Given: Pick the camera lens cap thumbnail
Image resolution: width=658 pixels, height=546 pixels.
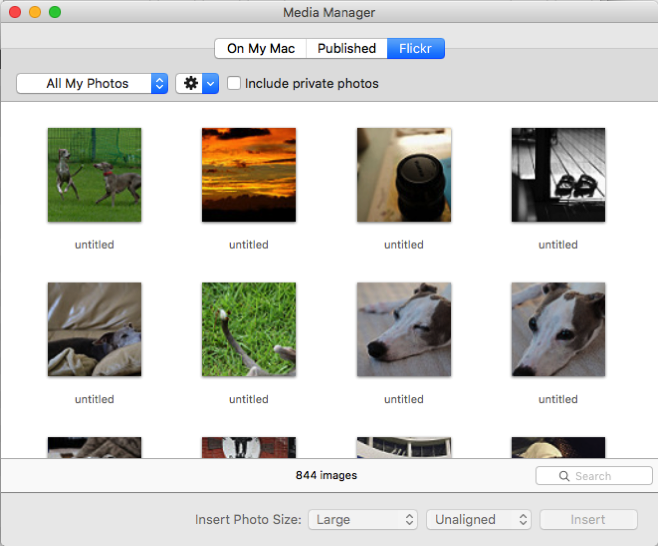Looking at the screenshot, I should point(404,175).
